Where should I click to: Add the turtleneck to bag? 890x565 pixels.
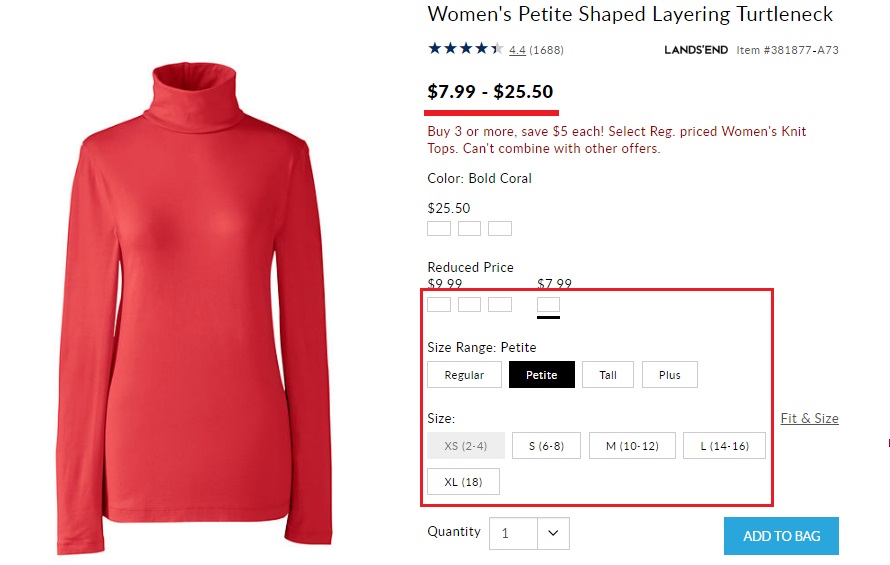pos(781,536)
